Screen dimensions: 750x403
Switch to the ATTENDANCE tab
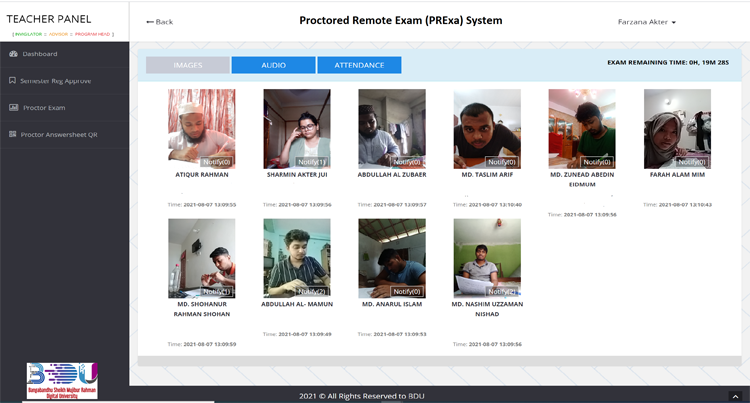[359, 65]
